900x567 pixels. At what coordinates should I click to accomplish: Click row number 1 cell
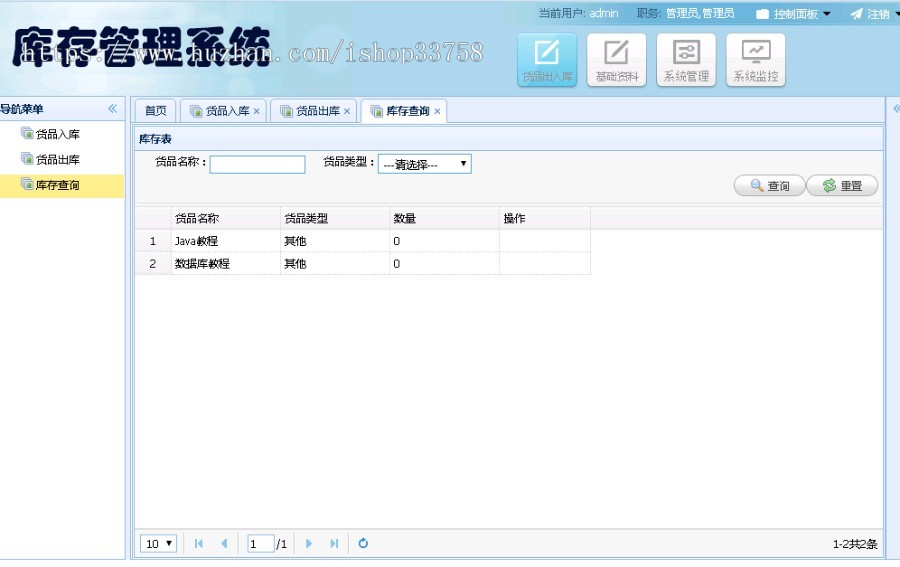pos(153,241)
